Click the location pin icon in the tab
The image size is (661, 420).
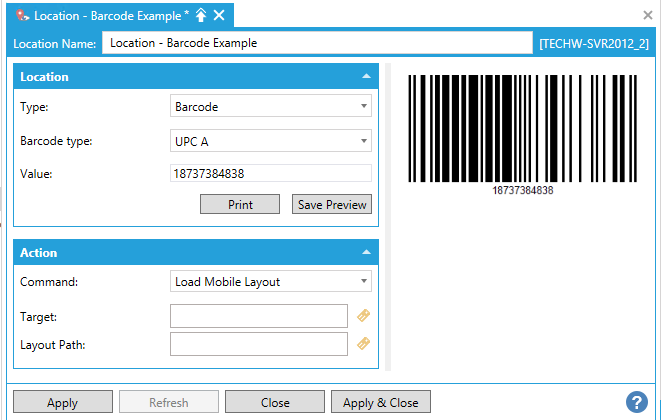pos(22,15)
